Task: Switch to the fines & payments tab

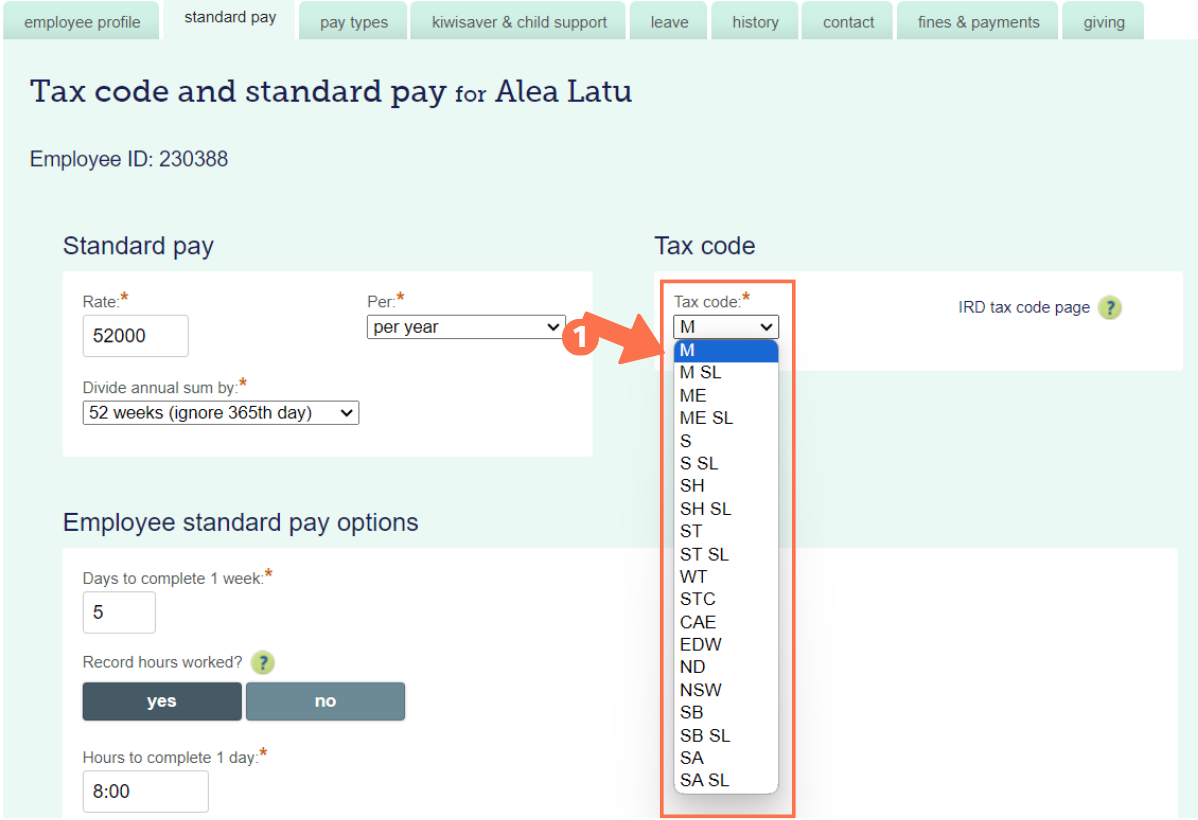Action: pos(977,20)
